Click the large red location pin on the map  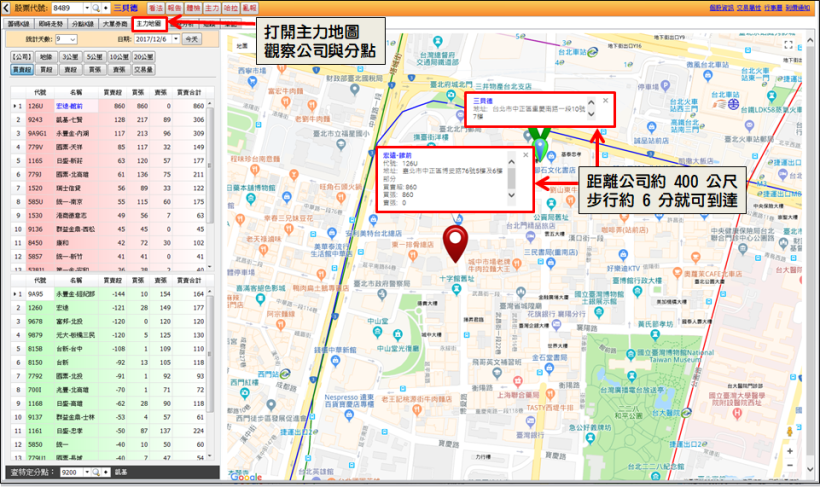(x=455, y=244)
